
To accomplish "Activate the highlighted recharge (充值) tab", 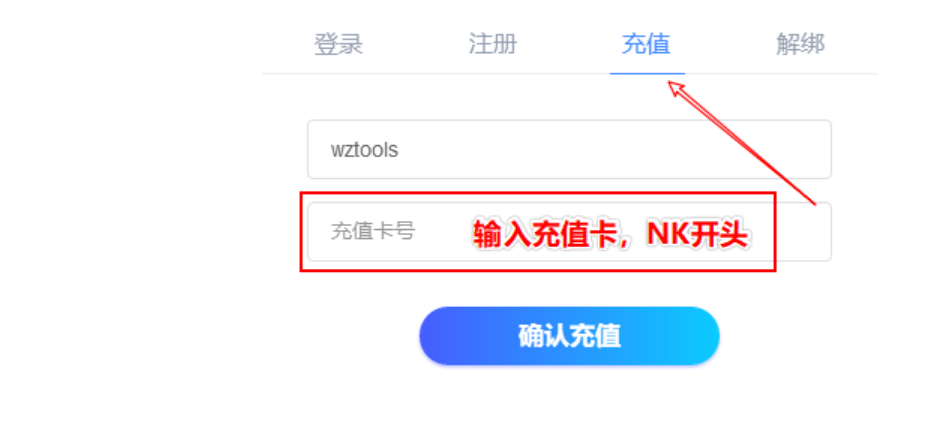I will (x=646, y=45).
